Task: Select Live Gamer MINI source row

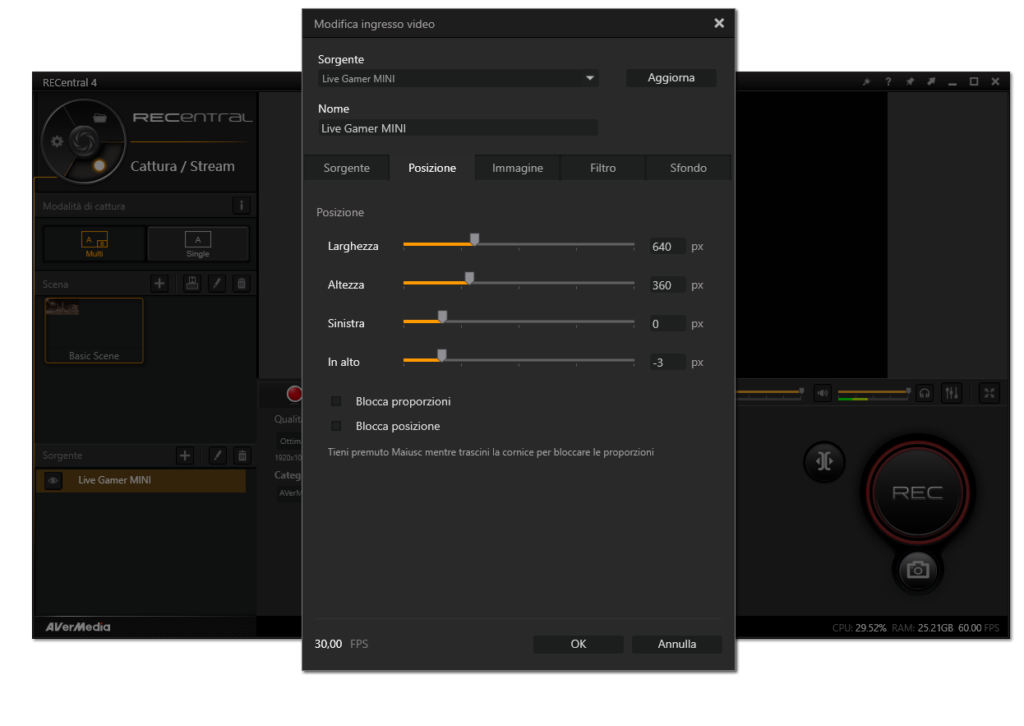Action: coord(142,481)
